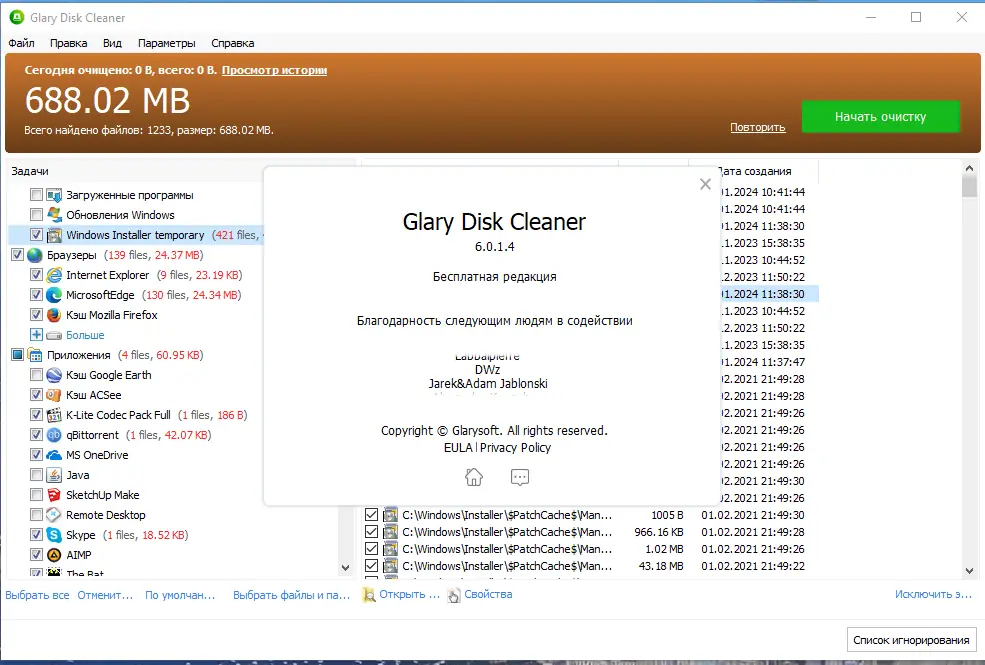Click the qBittorrent icon

(54, 435)
